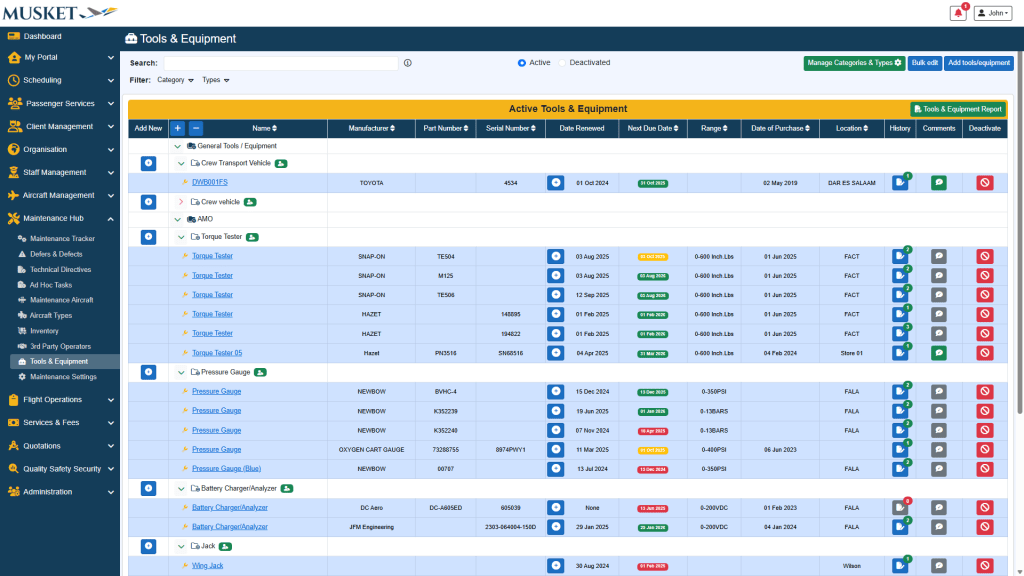Expand the Crew vehicle category
1024x576 pixels.
coord(180,202)
